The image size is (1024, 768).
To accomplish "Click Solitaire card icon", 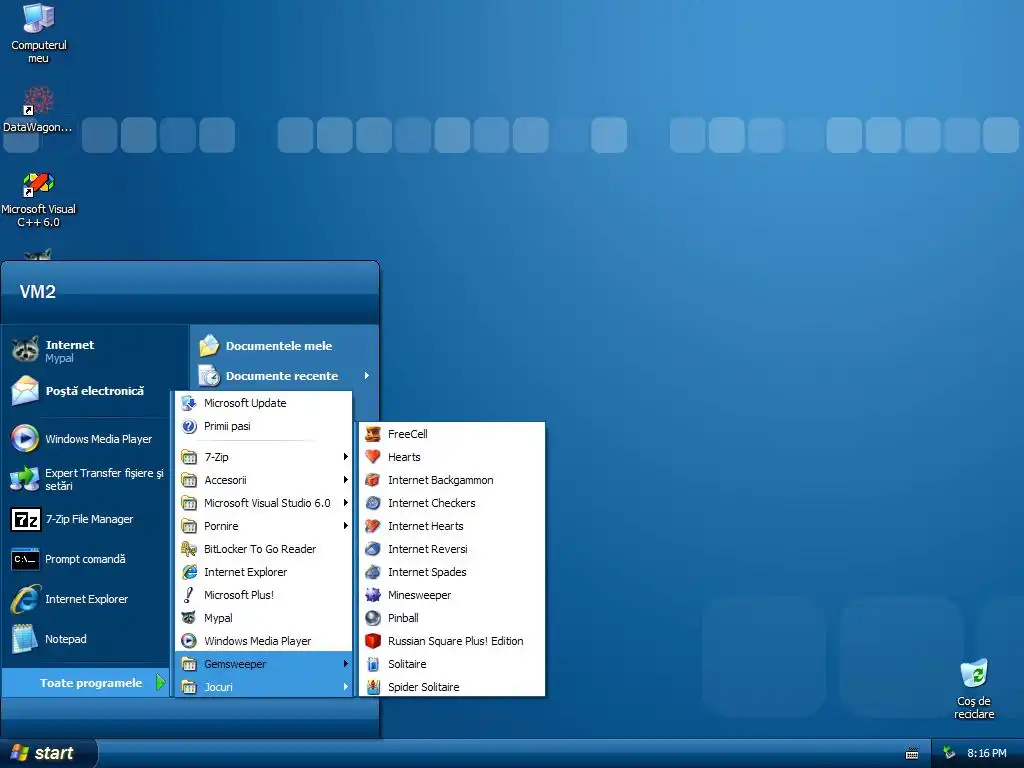I will 373,664.
